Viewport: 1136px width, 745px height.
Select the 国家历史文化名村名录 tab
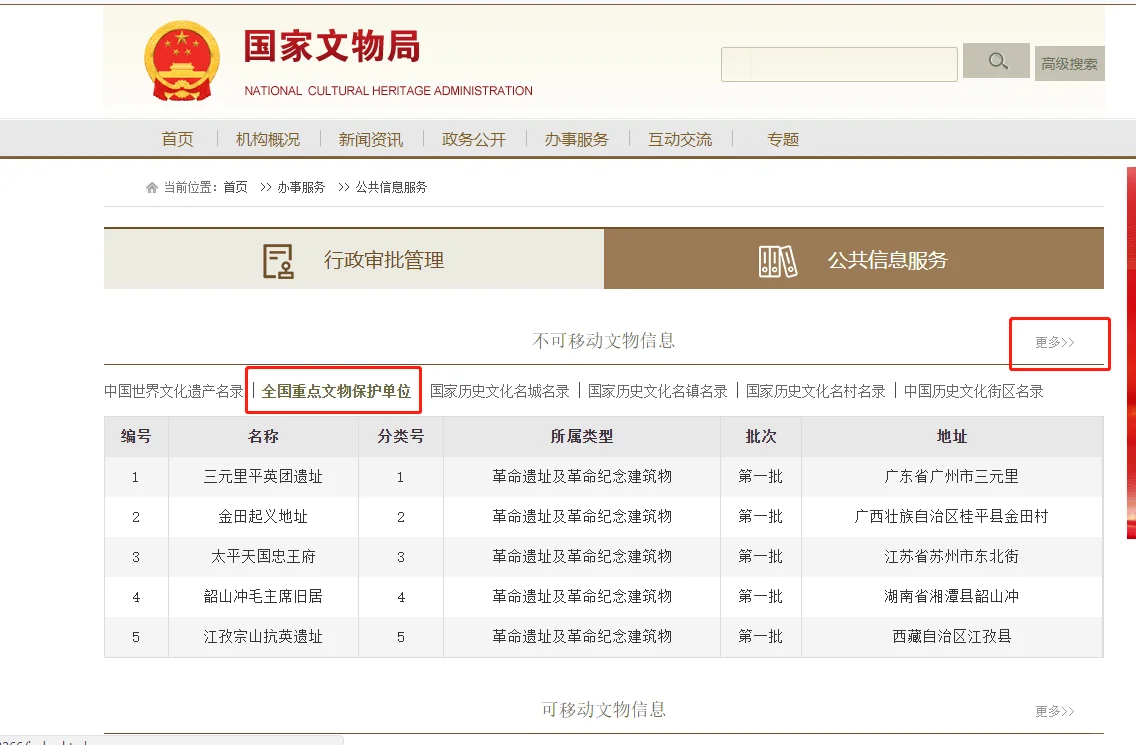point(816,391)
